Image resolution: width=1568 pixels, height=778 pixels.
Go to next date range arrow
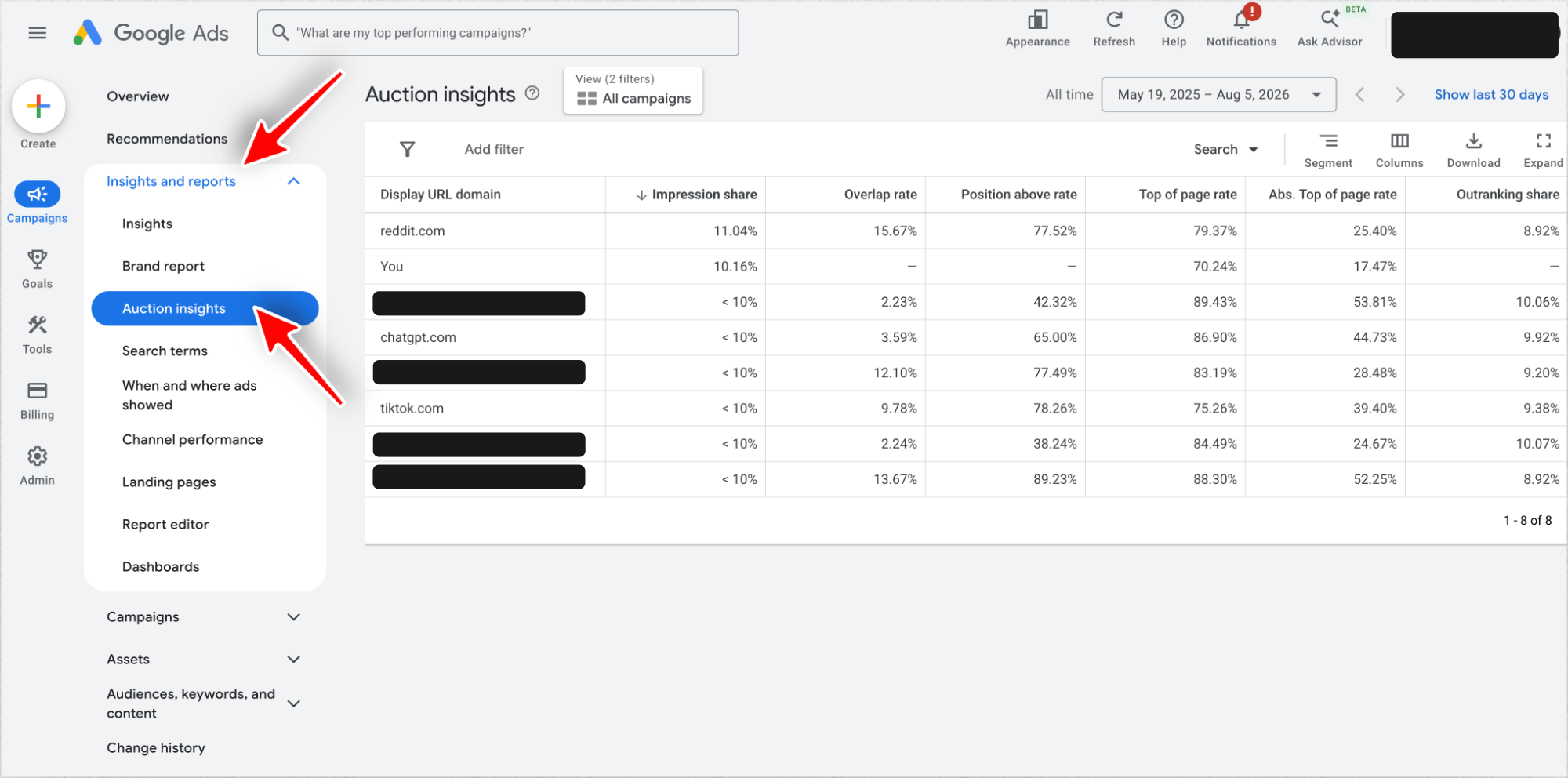coord(1400,95)
